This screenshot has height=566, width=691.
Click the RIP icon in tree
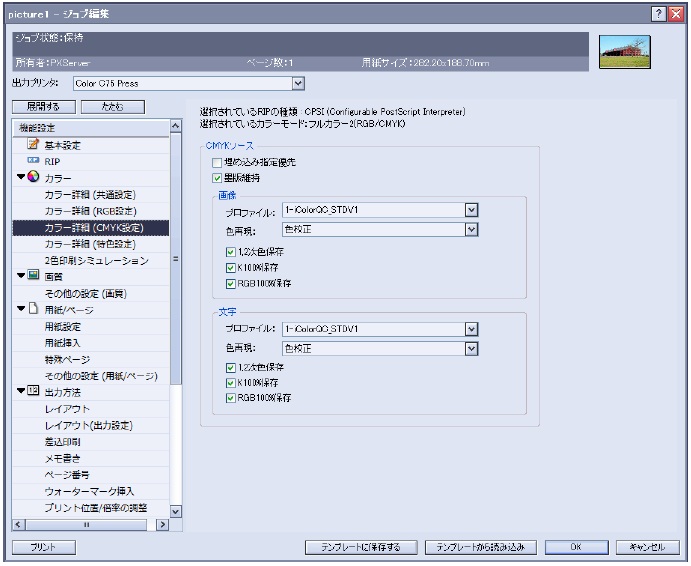(x=32, y=160)
